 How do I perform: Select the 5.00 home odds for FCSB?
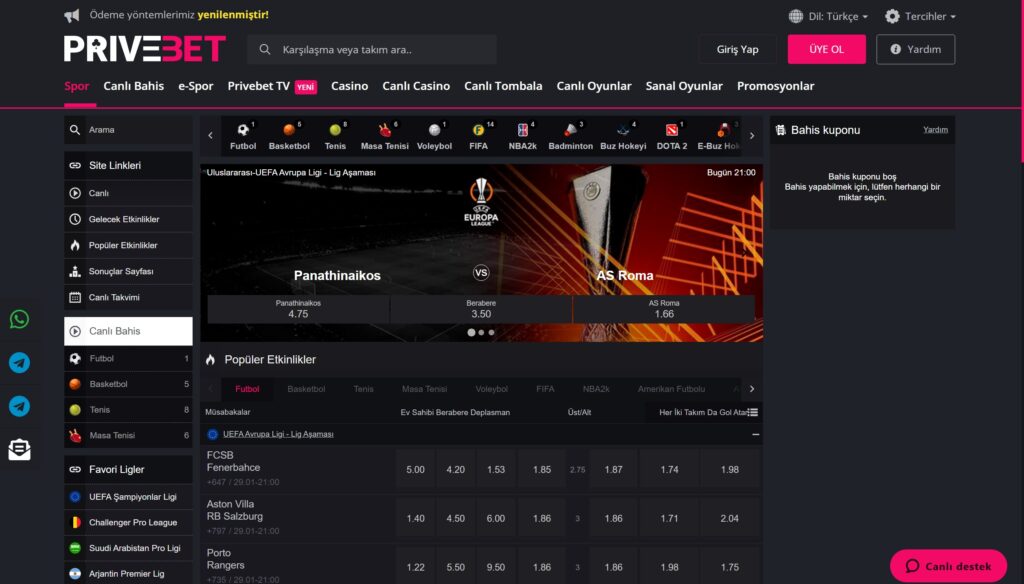(x=415, y=470)
